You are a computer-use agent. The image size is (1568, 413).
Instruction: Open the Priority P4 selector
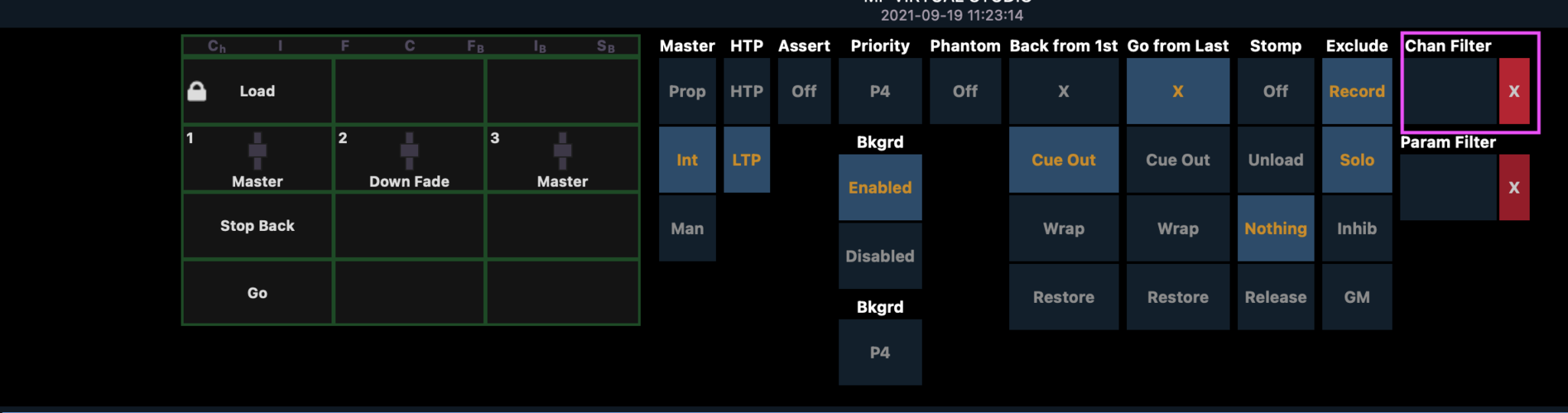(880, 92)
